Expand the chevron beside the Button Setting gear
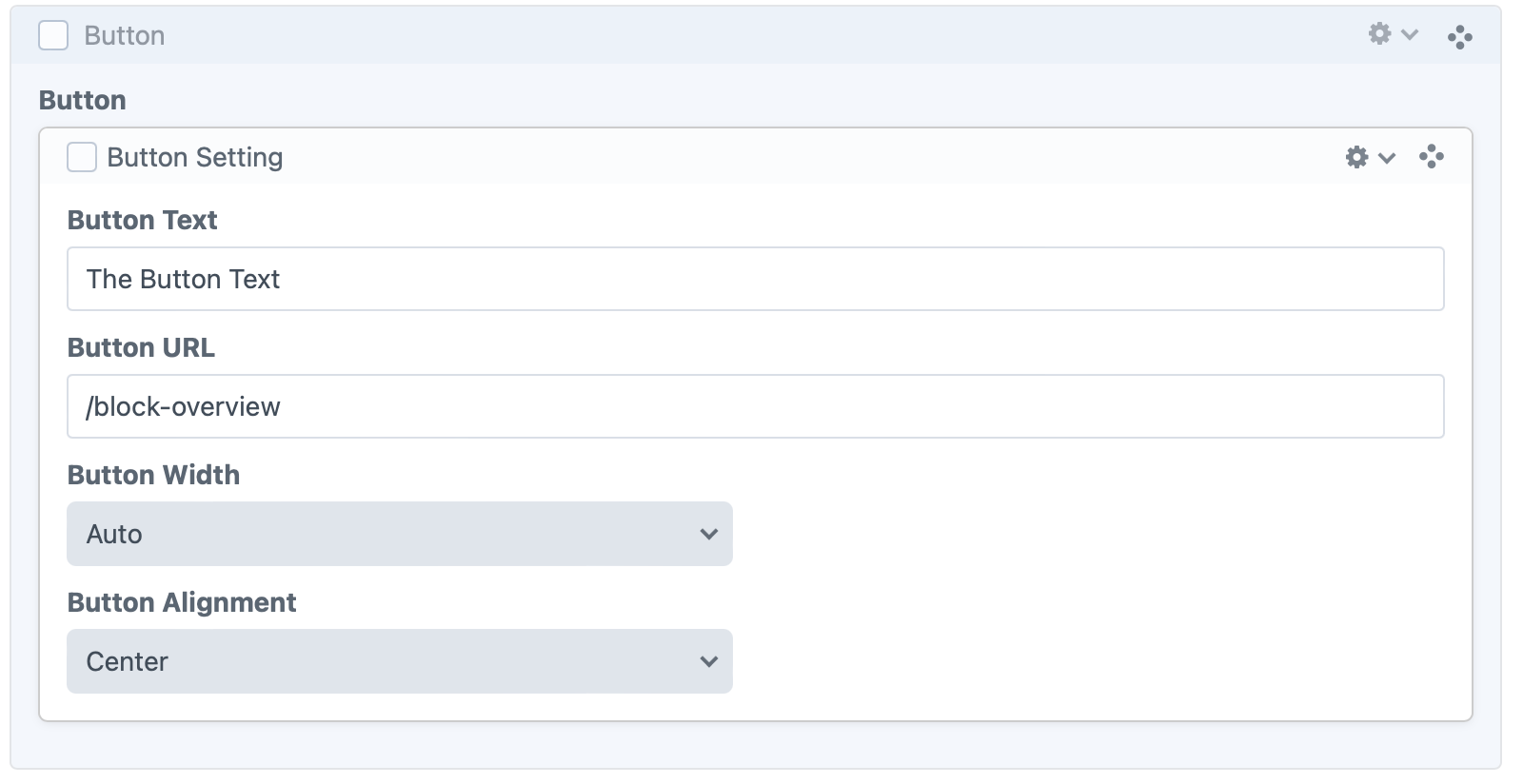The image size is (1523, 784). 1388,158
